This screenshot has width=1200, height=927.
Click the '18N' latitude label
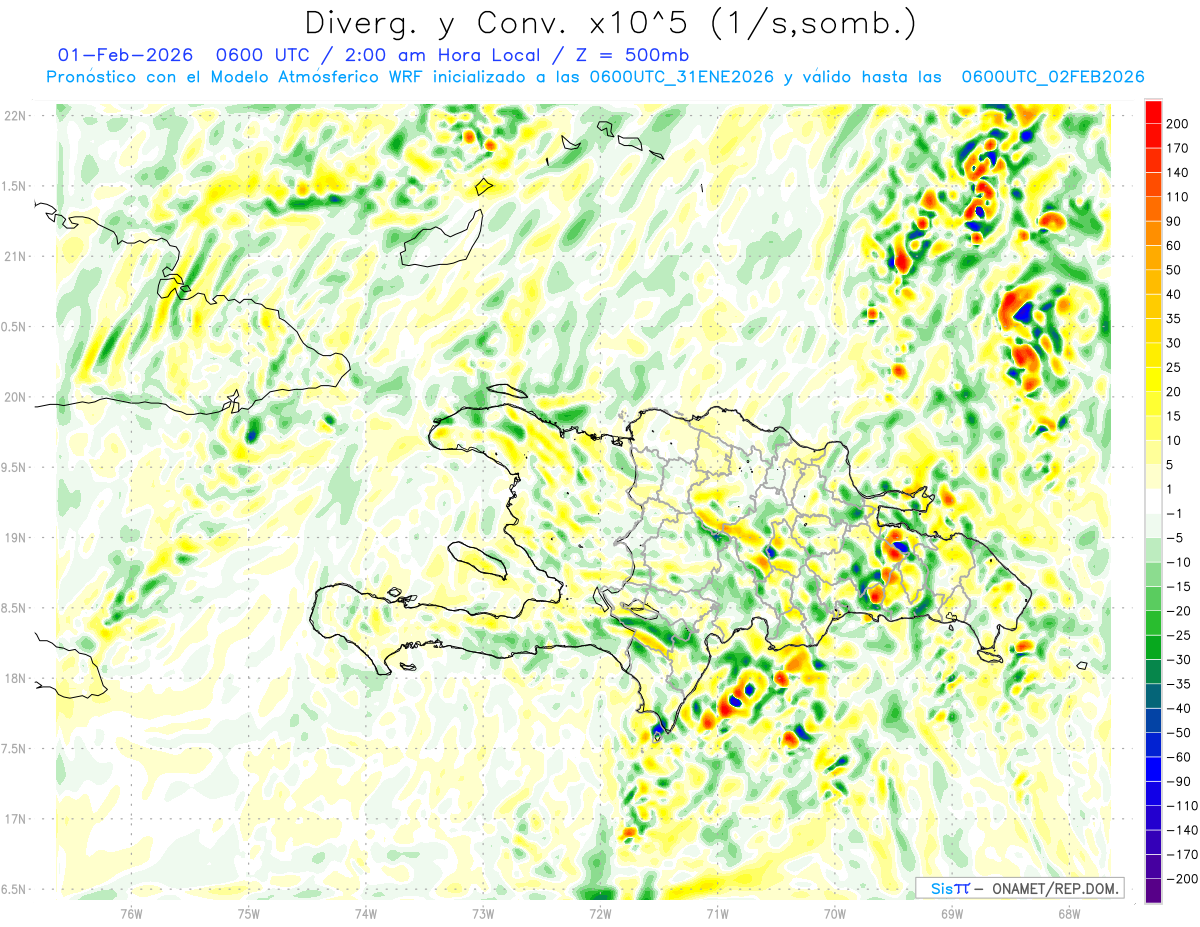pos(14,678)
